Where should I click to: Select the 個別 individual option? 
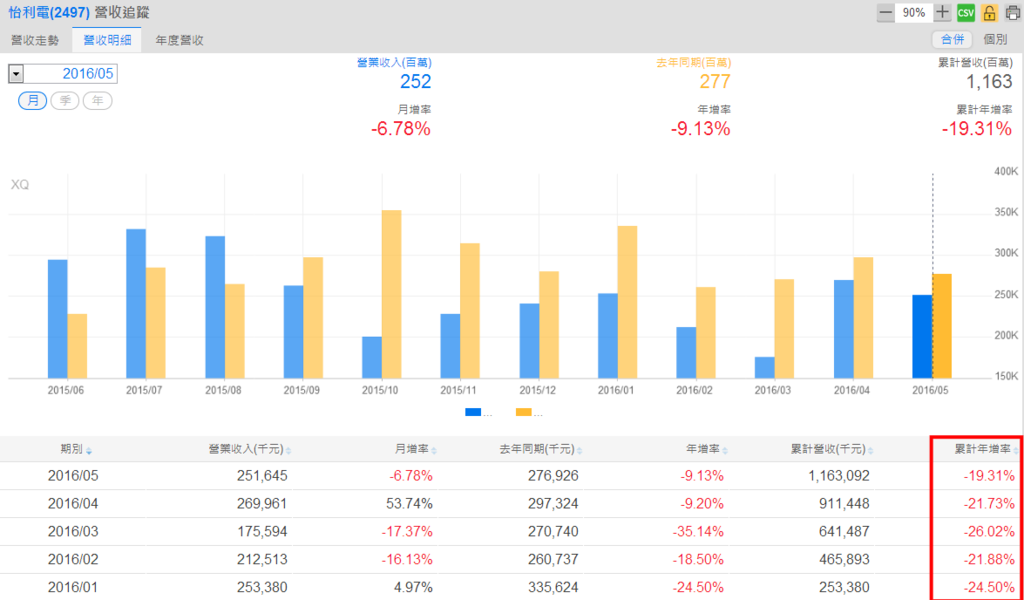[995, 39]
